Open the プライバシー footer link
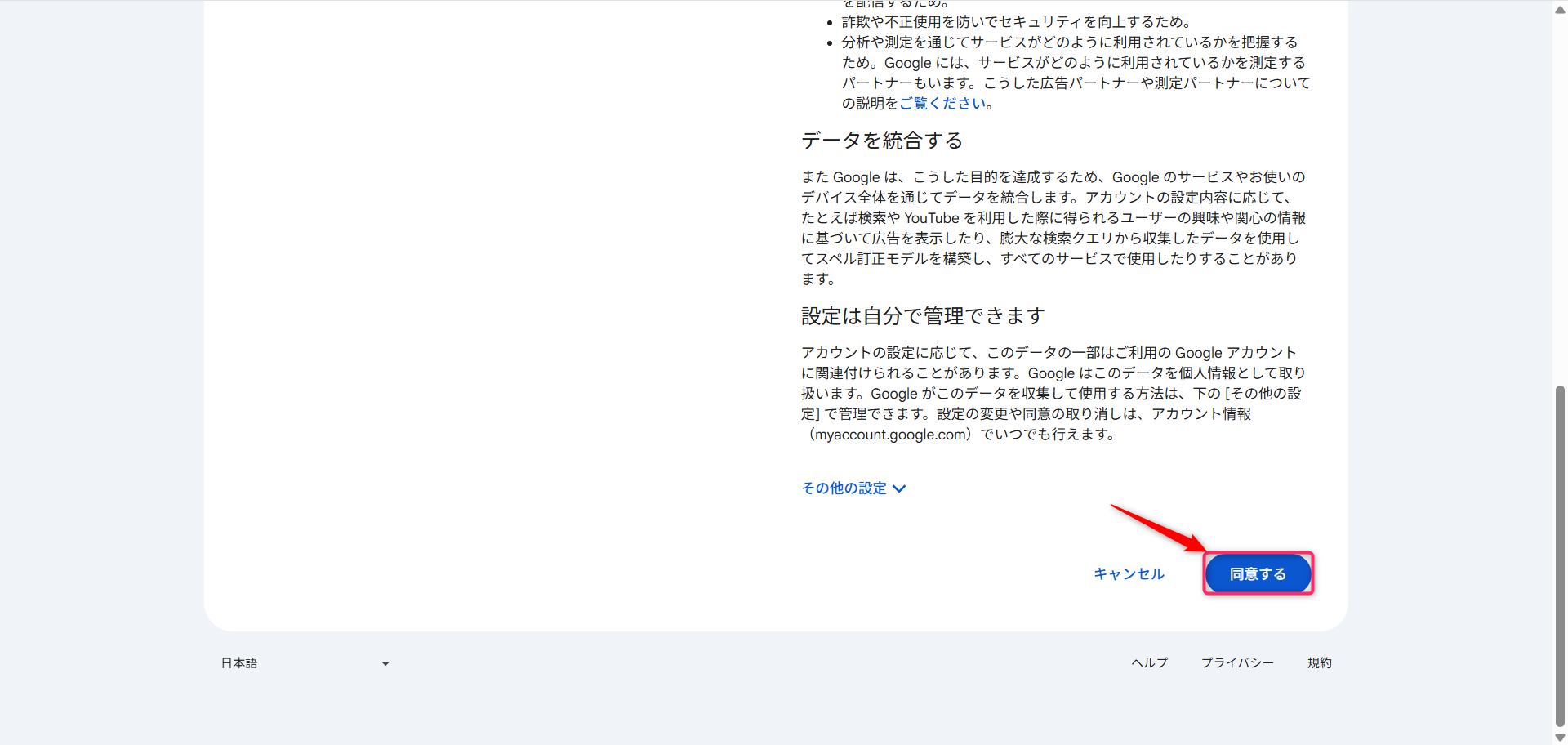This screenshot has width=1568, height=745. pyautogui.click(x=1237, y=662)
